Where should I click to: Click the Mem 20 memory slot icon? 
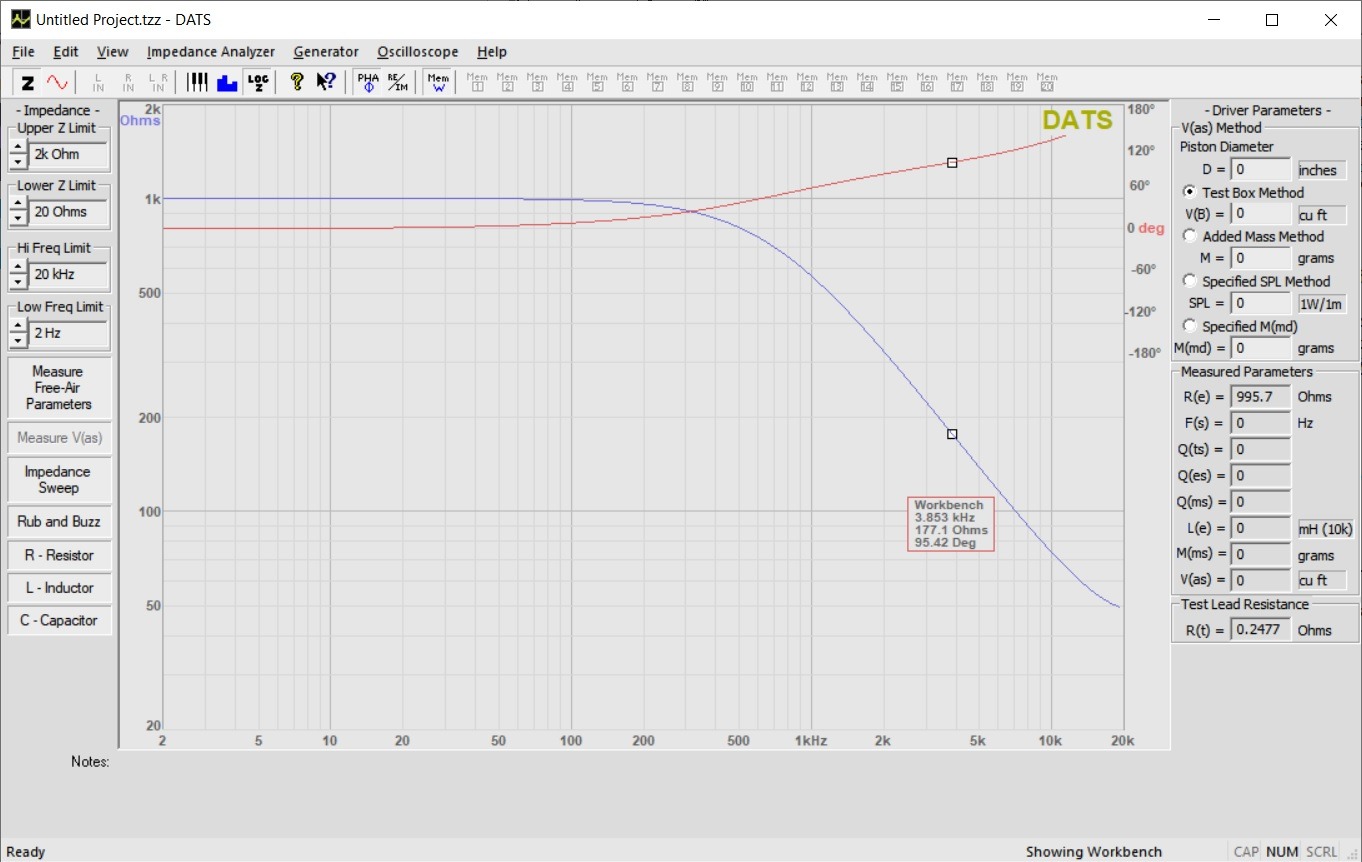pyautogui.click(x=1048, y=82)
